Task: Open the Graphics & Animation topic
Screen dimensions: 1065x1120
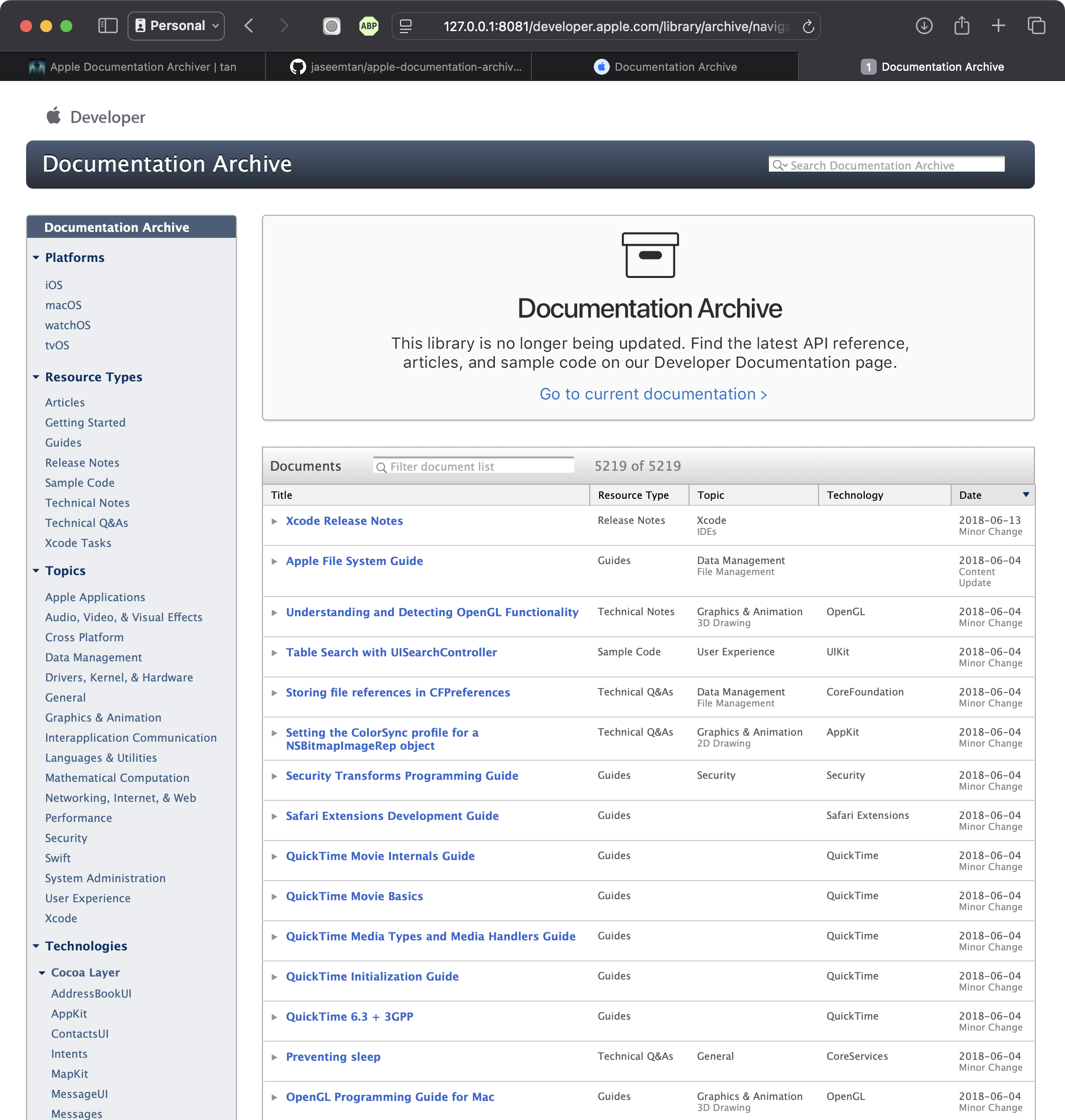Action: 103,718
